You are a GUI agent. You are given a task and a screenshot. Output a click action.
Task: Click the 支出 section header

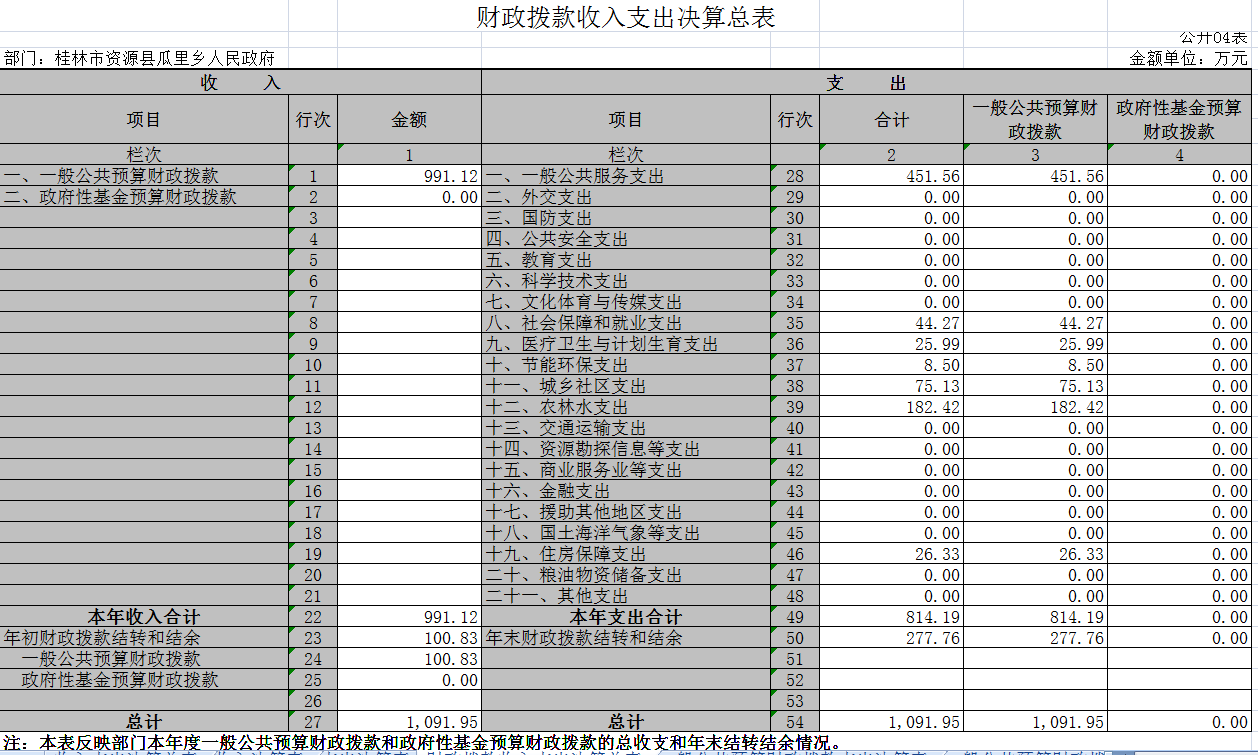(865, 83)
